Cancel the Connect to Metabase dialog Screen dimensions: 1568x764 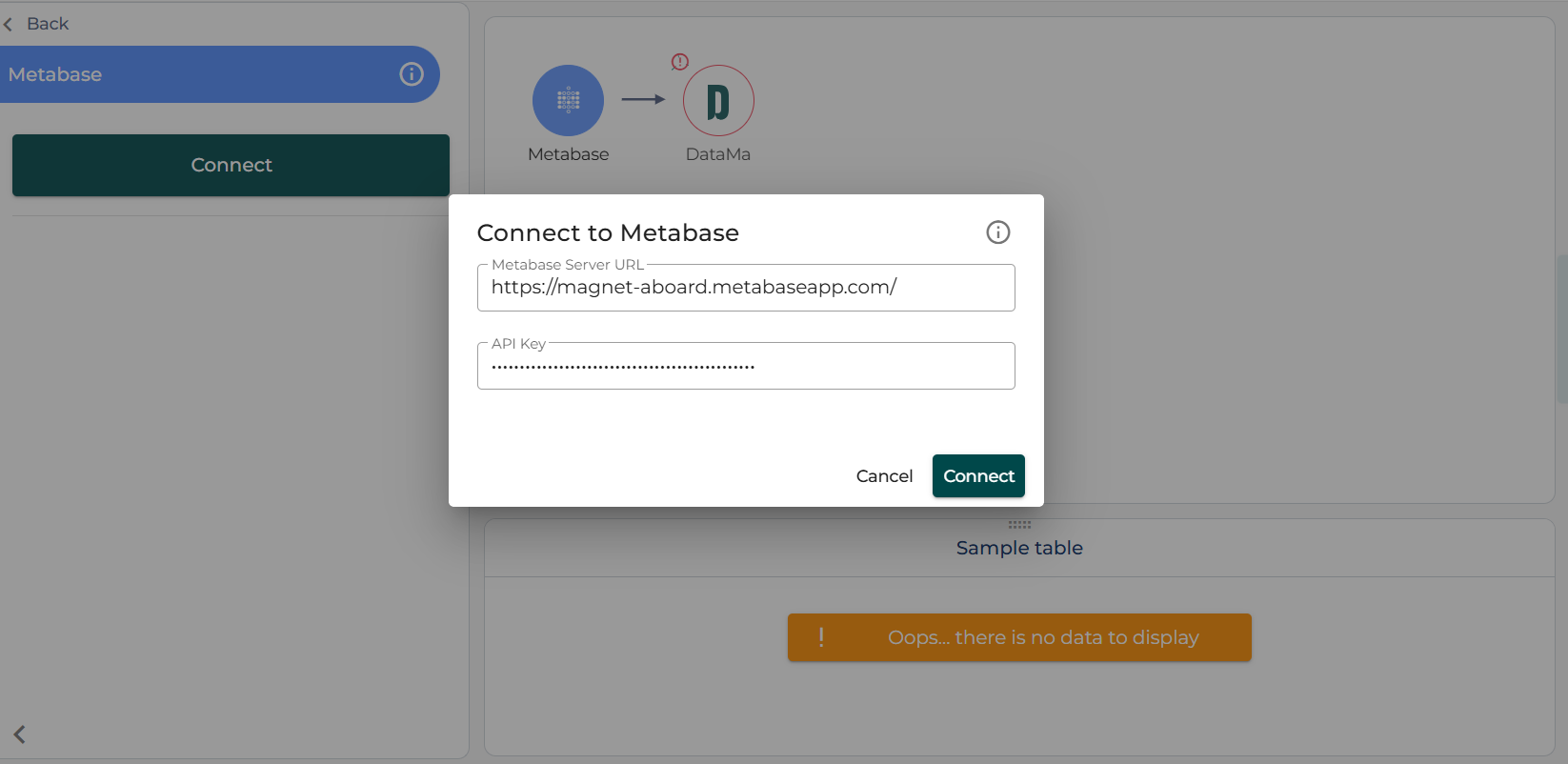884,476
